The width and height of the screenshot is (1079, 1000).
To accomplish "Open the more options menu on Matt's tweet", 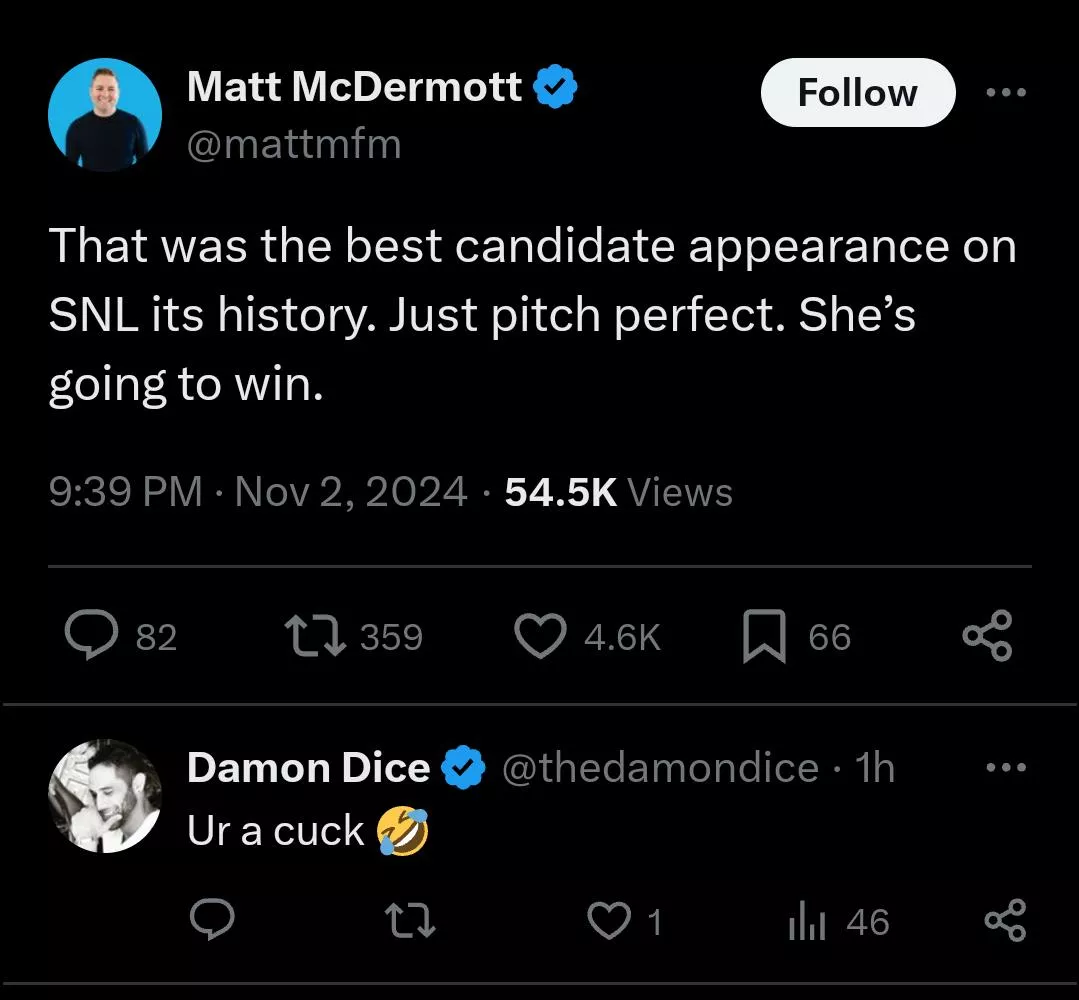I will 1005,91.
